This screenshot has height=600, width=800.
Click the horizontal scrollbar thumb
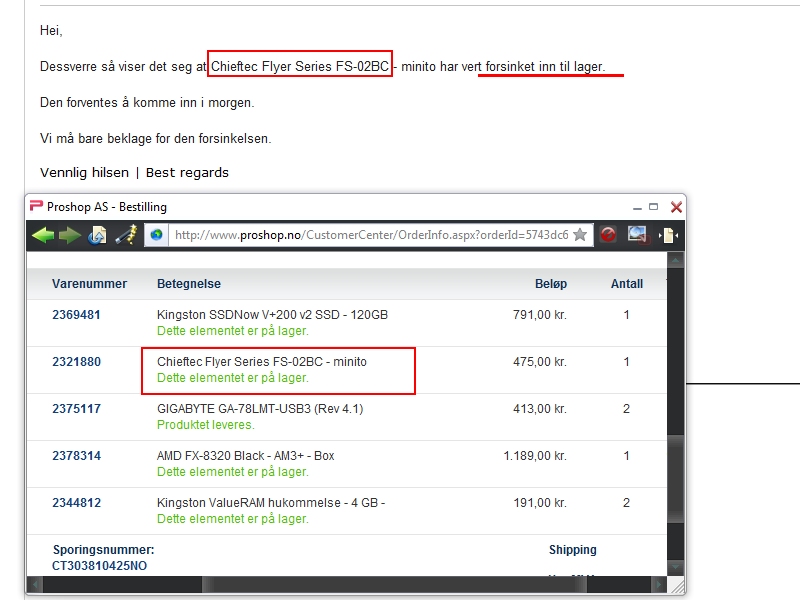point(394,585)
